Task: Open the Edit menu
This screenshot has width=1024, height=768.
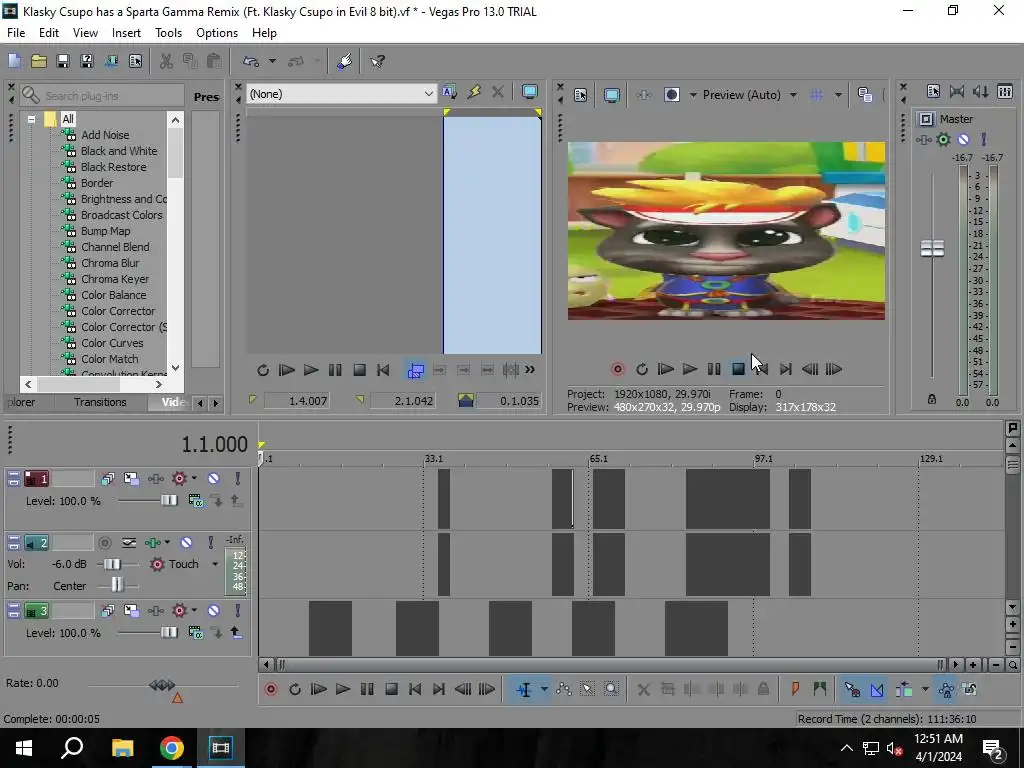Action: 49,33
